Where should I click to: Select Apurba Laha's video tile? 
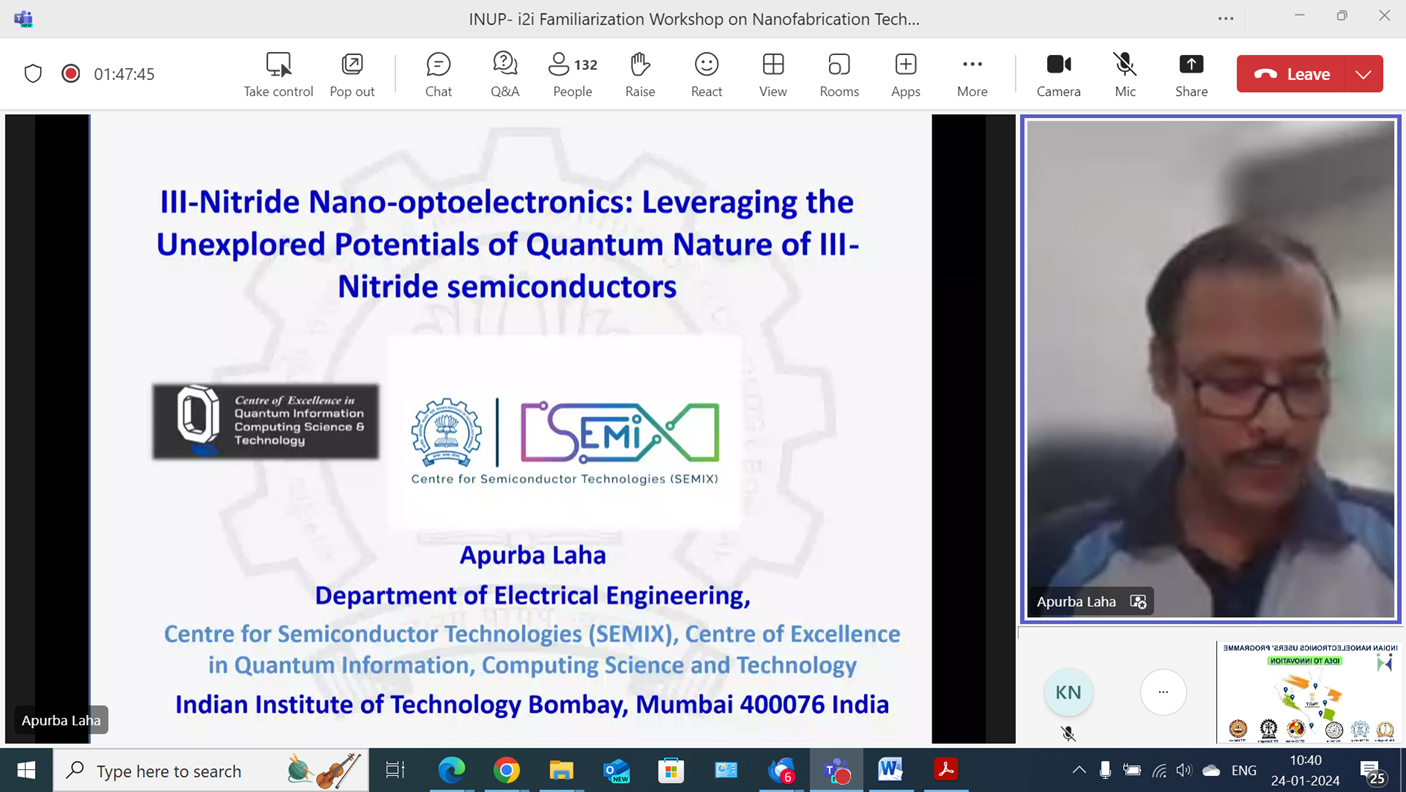(x=1210, y=369)
